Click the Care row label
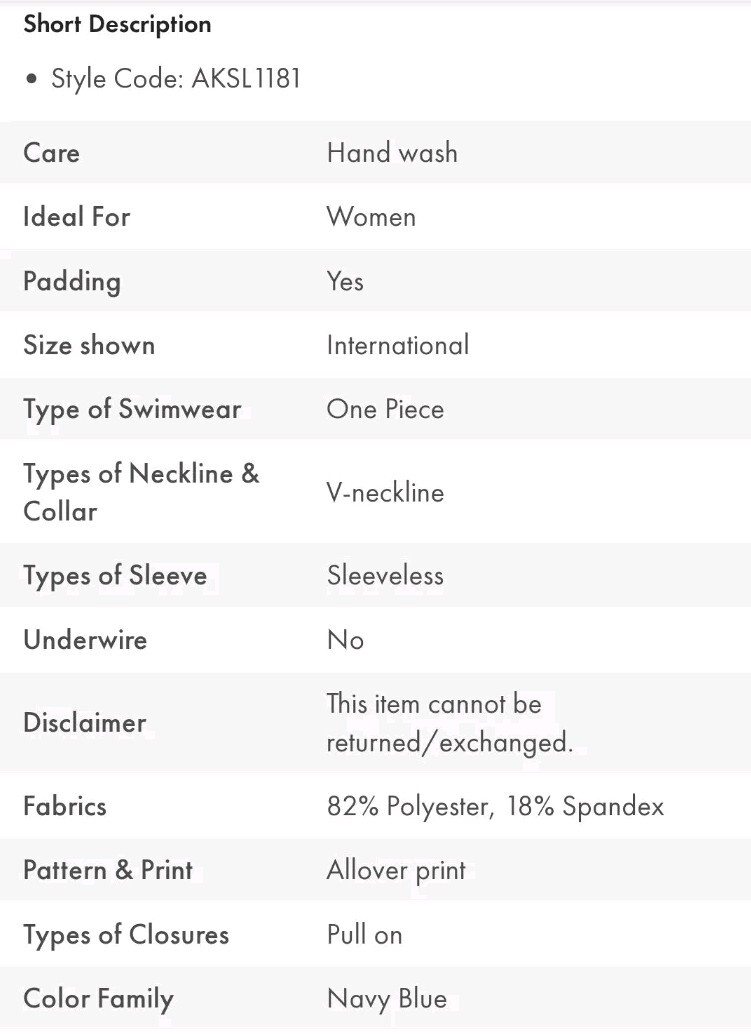Viewport: 751px width, 1035px height. pyautogui.click(x=51, y=152)
